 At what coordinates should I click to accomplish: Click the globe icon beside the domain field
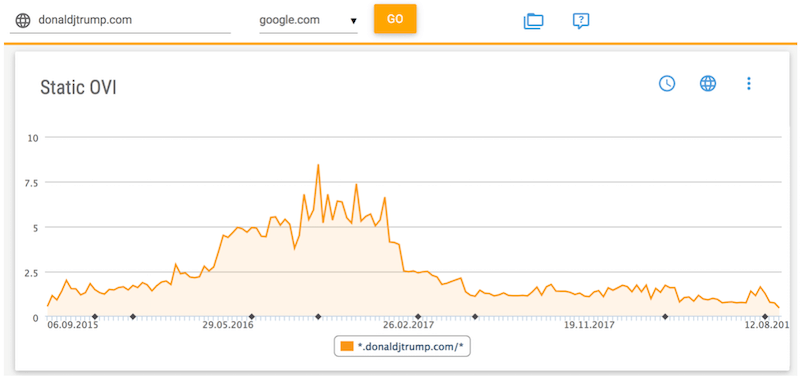tap(22, 20)
